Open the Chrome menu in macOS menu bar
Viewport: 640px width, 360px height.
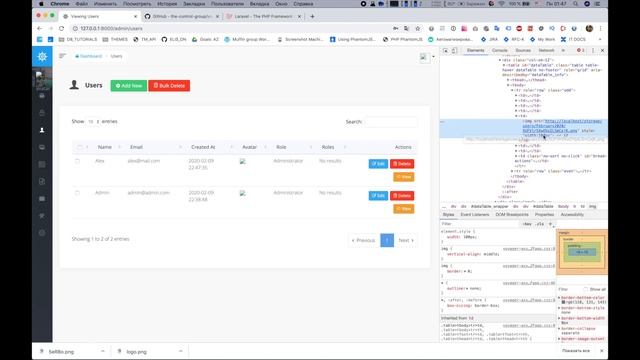coord(60,4)
